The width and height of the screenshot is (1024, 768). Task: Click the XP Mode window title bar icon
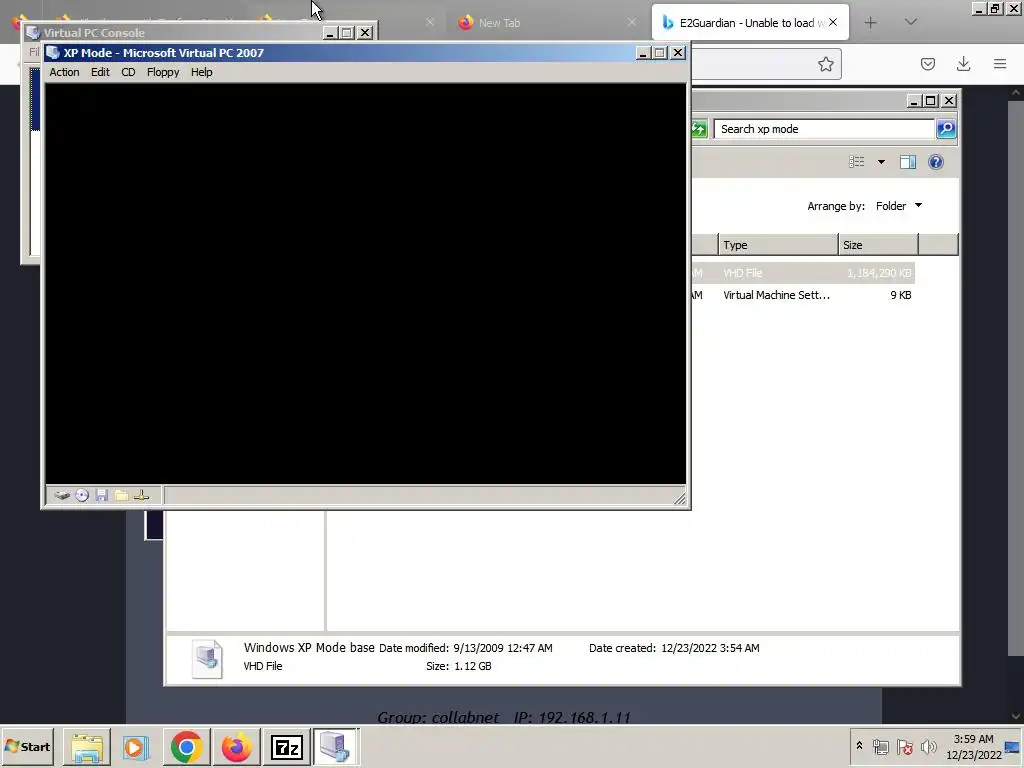(54, 53)
